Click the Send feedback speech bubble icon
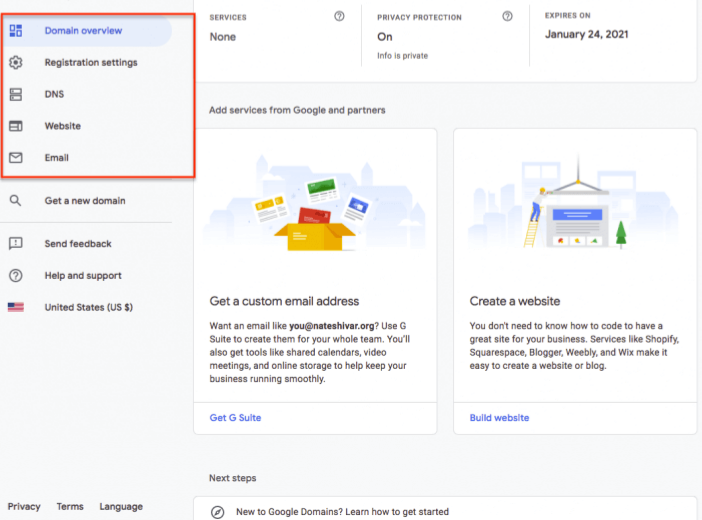 tap(16, 243)
